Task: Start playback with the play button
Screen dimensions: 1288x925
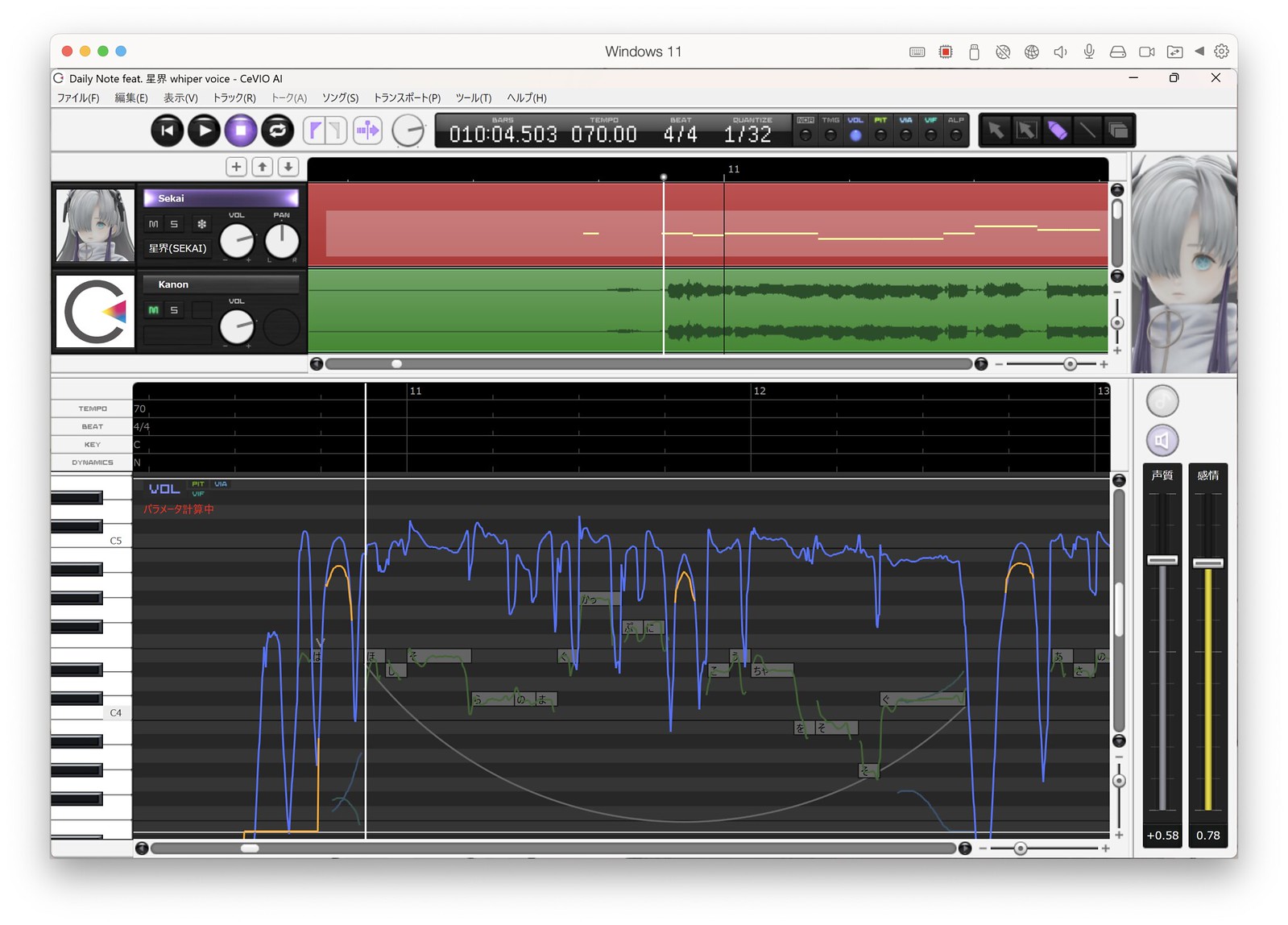Action: [x=205, y=131]
